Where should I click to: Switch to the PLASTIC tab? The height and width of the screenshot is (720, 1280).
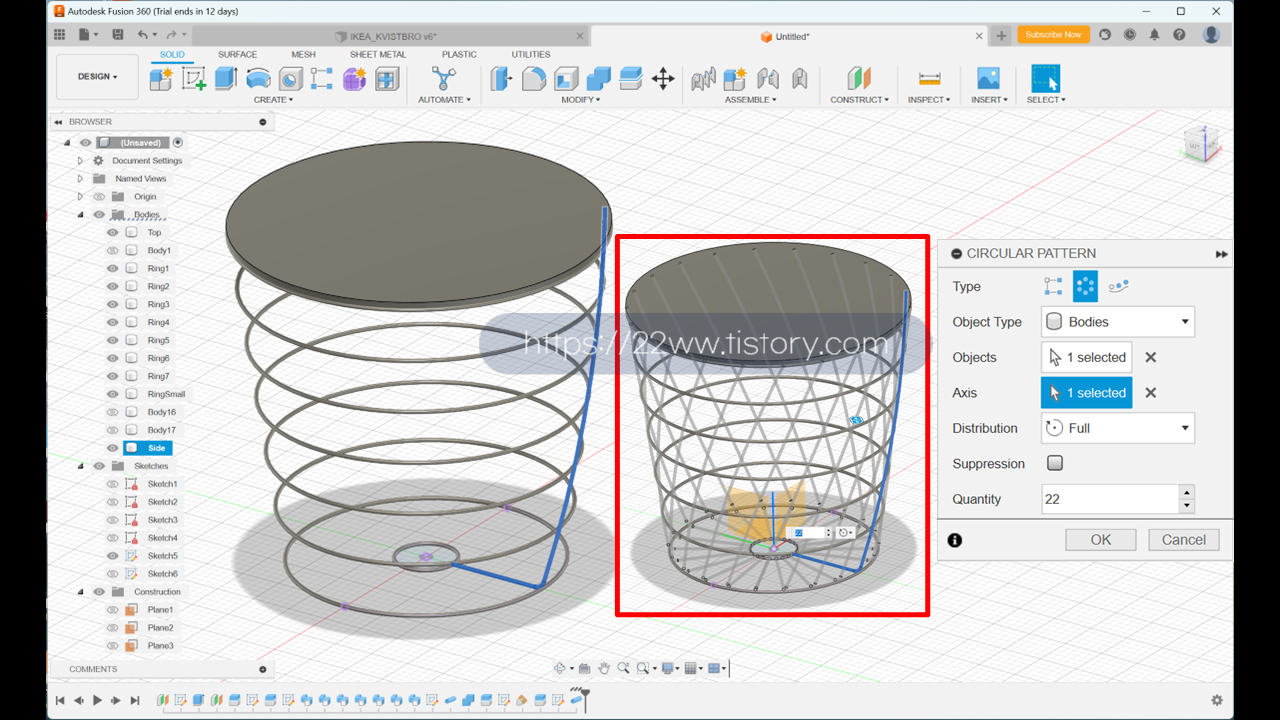pos(459,54)
